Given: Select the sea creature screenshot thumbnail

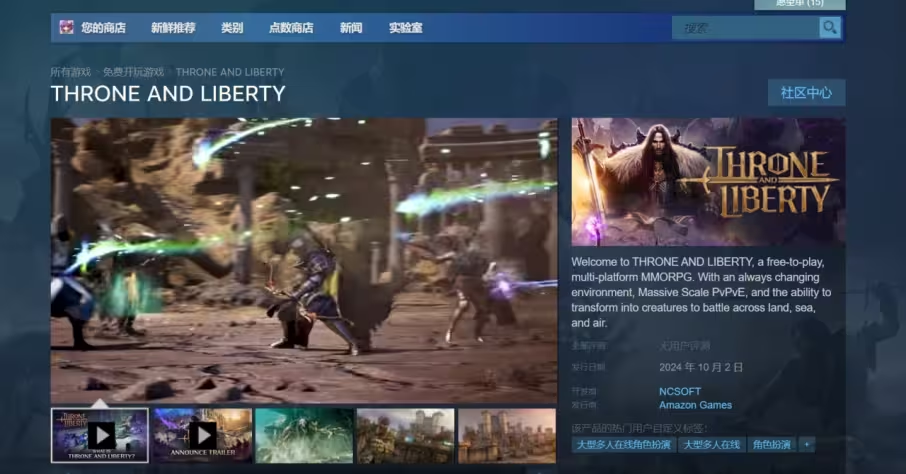Looking at the screenshot, I should (x=304, y=435).
